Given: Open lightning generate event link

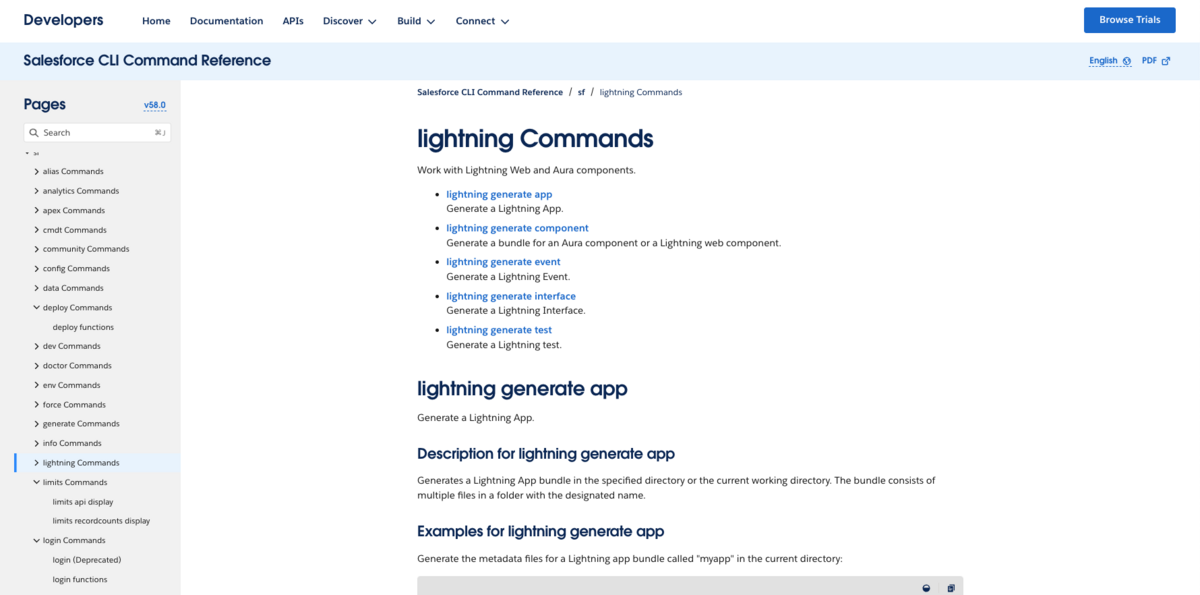Looking at the screenshot, I should pyautogui.click(x=503, y=262).
